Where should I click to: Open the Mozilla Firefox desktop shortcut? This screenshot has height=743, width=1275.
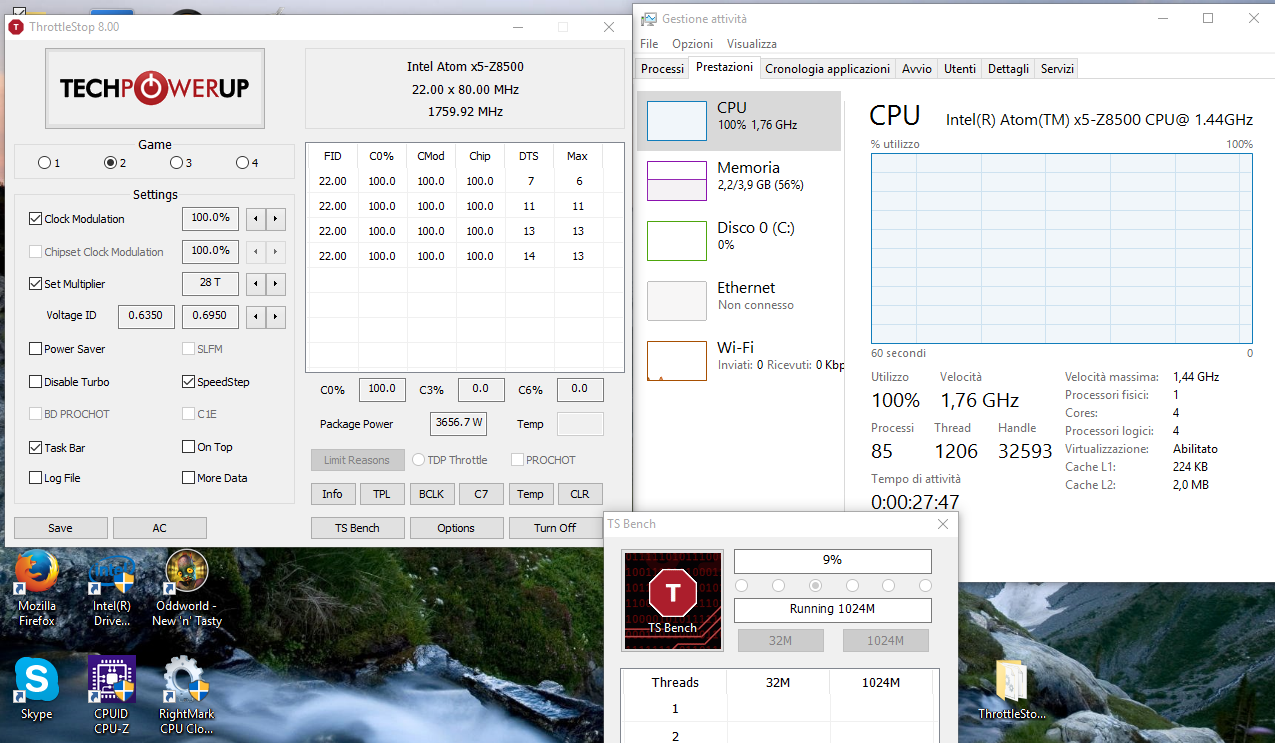click(37, 588)
